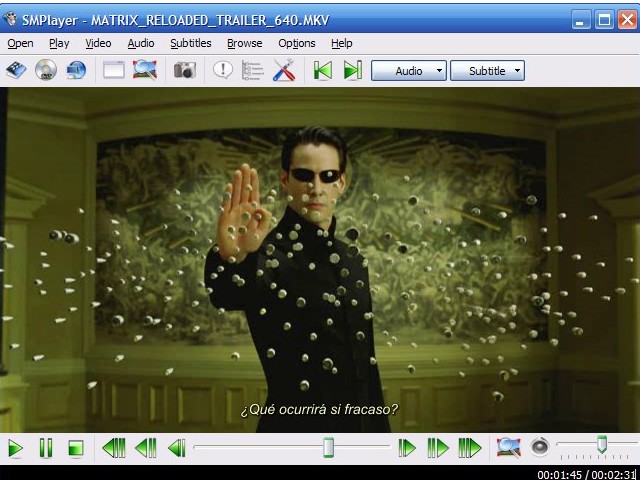
Task: Open preferences with the tools icon
Action: pos(284,70)
